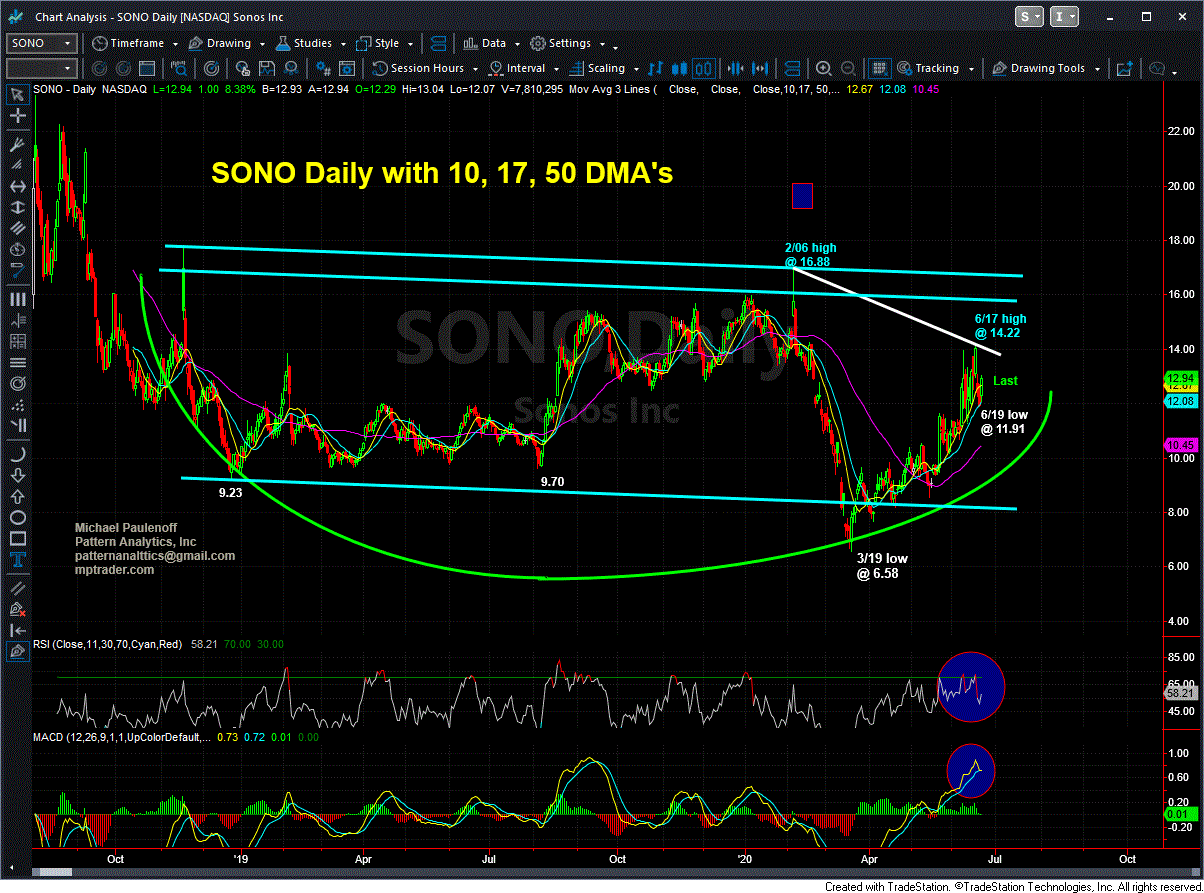The width and height of the screenshot is (1204, 893).
Task: Click the I button in title bar
Action: [x=1062, y=16]
